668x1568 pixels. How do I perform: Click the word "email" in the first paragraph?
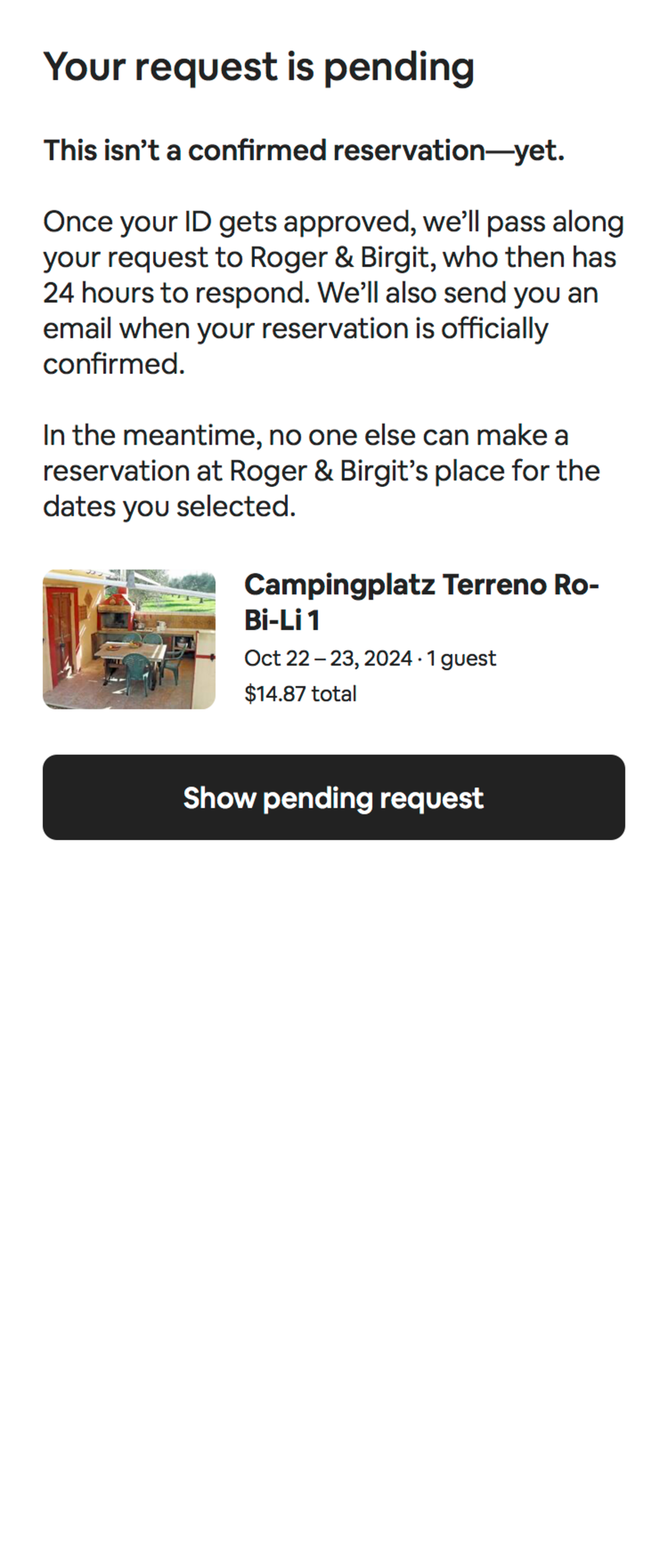pos(77,329)
